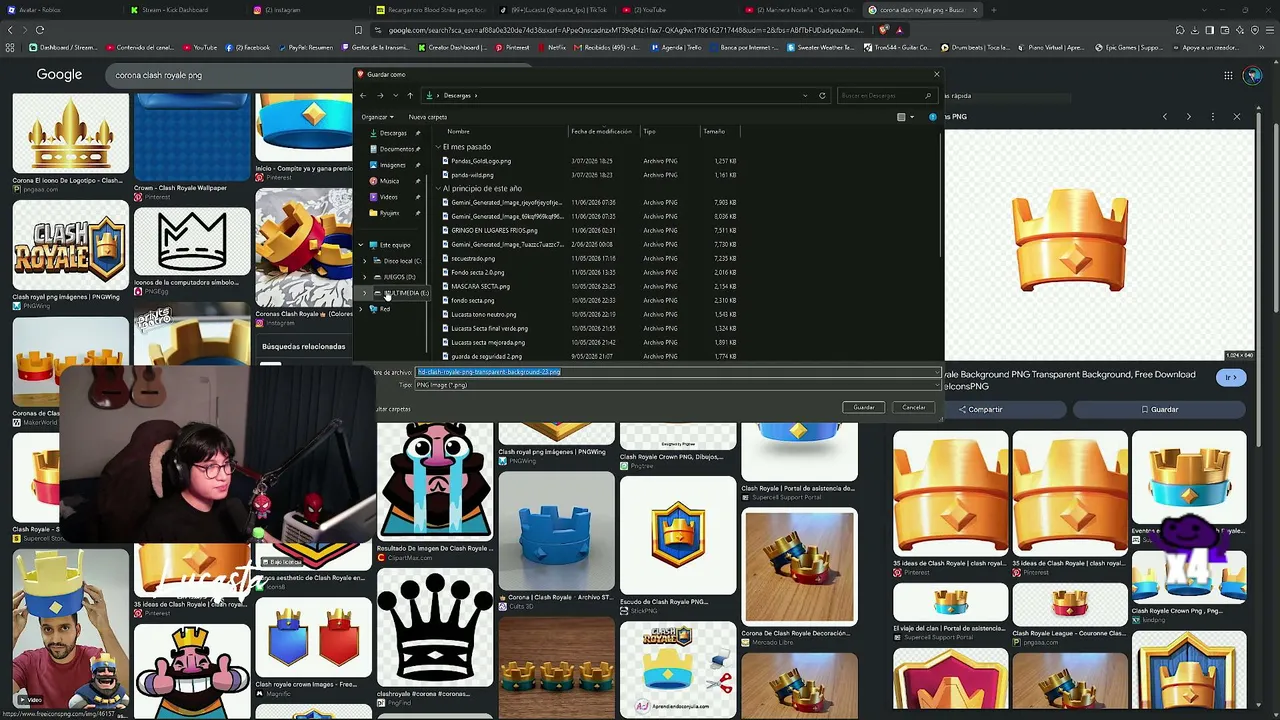Image resolution: width=1280 pixels, height=720 pixels.
Task: Refresh the Descargas folder listing
Action: (822, 96)
